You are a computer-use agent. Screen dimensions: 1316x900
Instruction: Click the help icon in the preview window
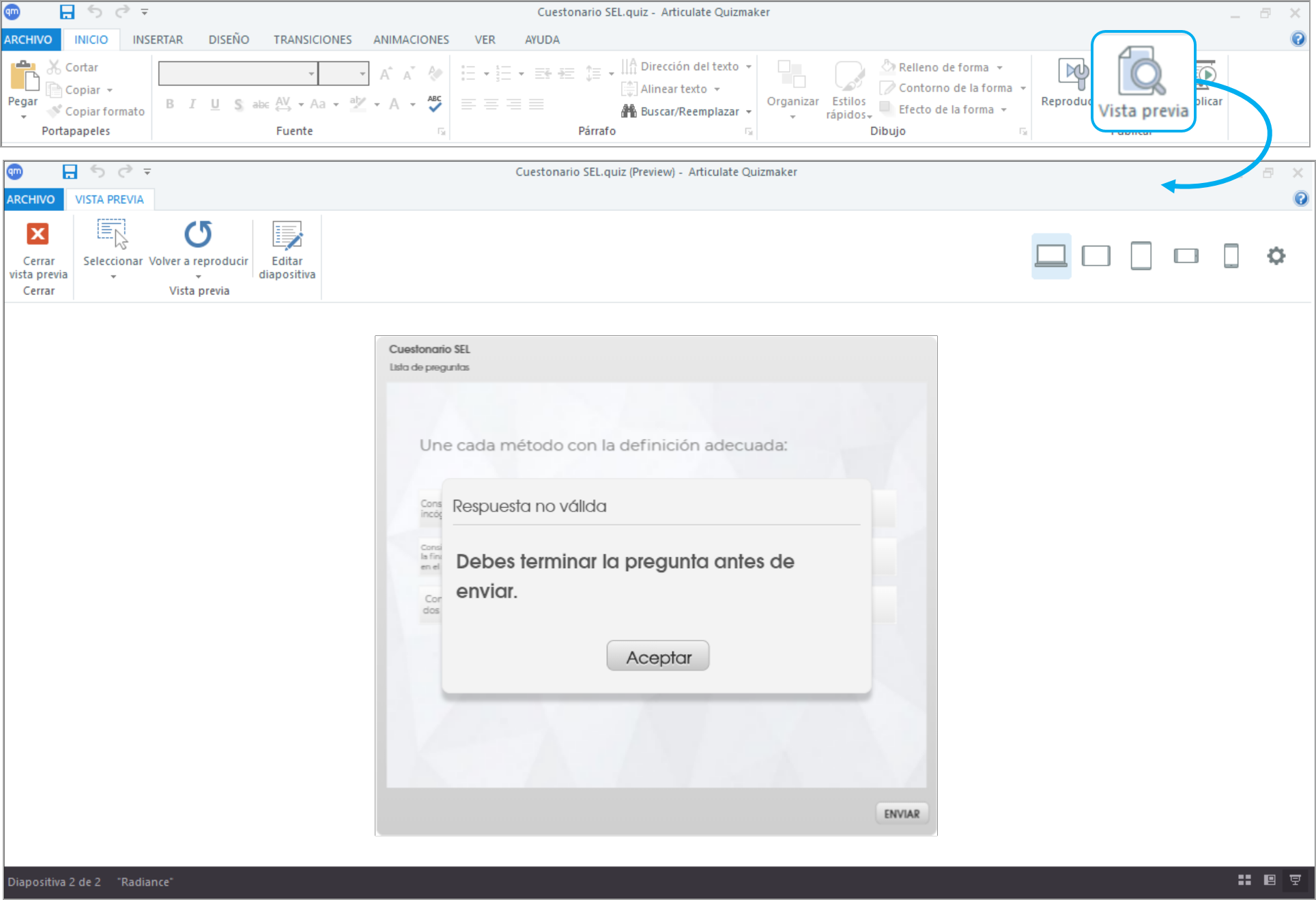tap(1301, 199)
